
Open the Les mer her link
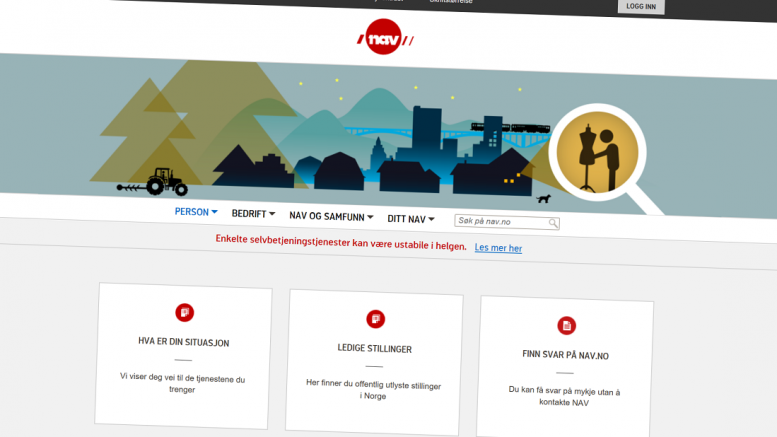tap(498, 248)
